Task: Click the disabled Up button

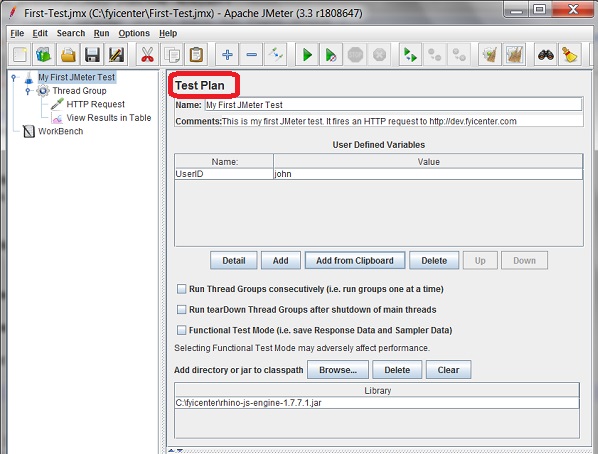Action: coord(480,260)
